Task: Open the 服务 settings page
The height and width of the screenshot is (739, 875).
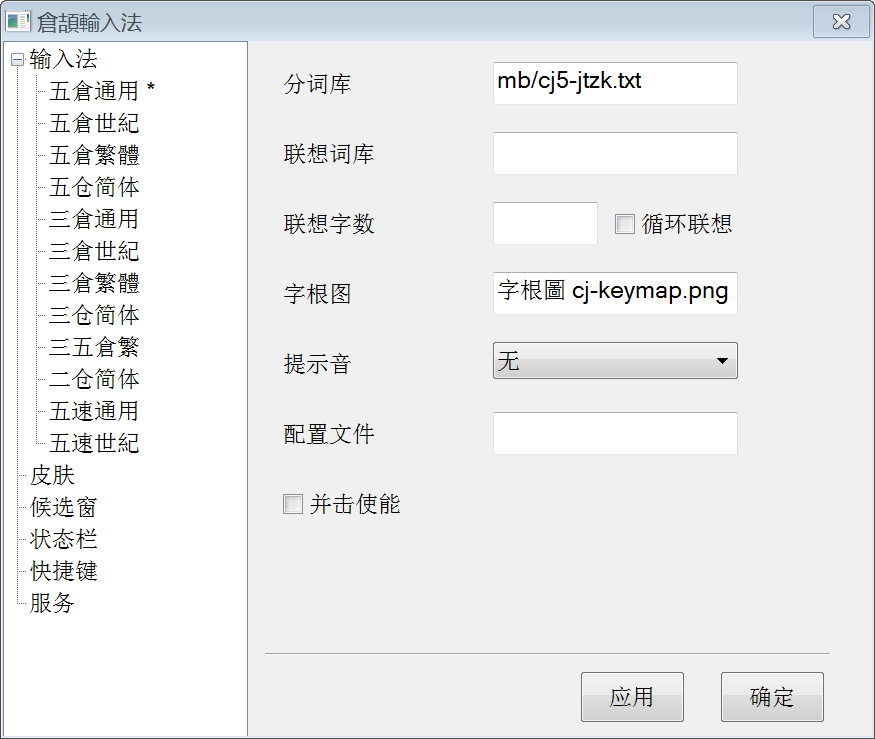Action: pos(52,603)
